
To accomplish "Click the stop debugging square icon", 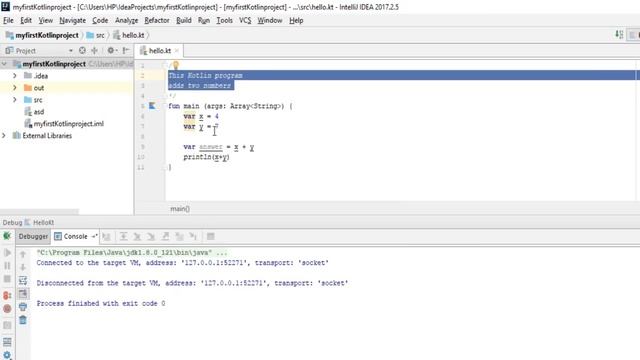I will (7, 279).
